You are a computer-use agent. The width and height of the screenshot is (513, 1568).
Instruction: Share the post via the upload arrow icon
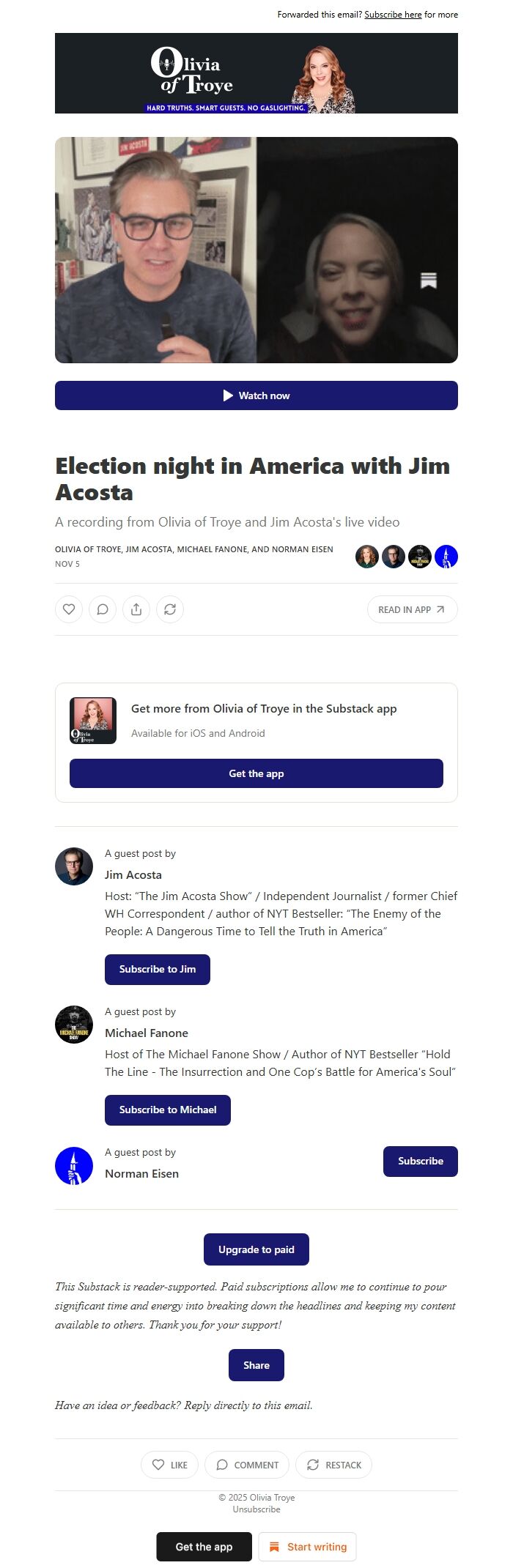[137, 609]
